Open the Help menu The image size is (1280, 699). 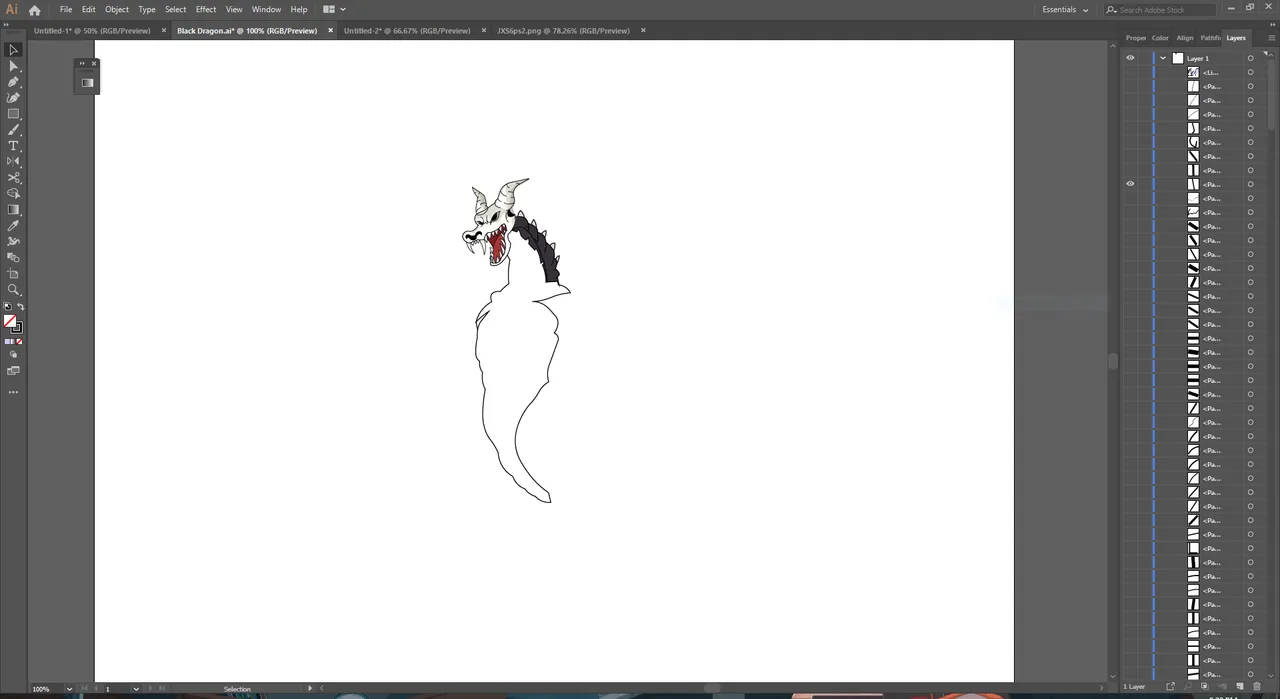coord(299,10)
